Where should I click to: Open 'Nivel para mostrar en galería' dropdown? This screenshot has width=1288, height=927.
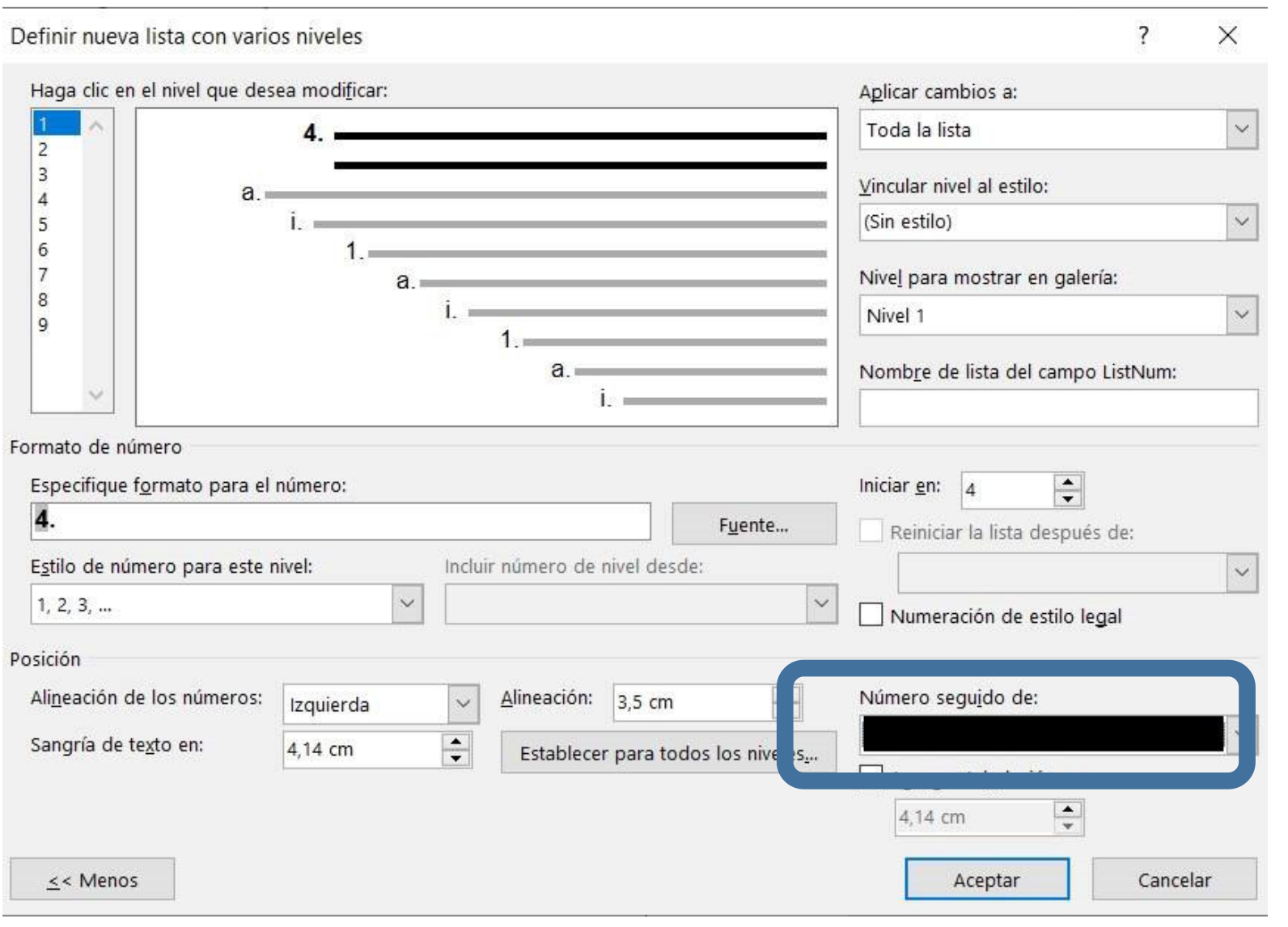[1241, 315]
